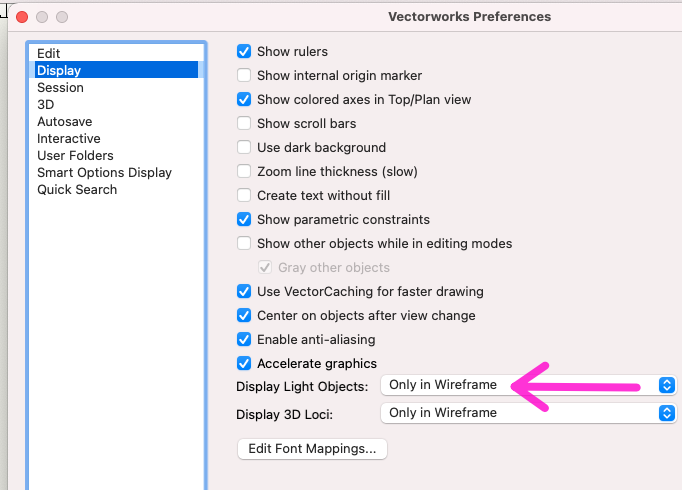
Task: Uncheck Show parametric constraints
Action: (x=244, y=219)
